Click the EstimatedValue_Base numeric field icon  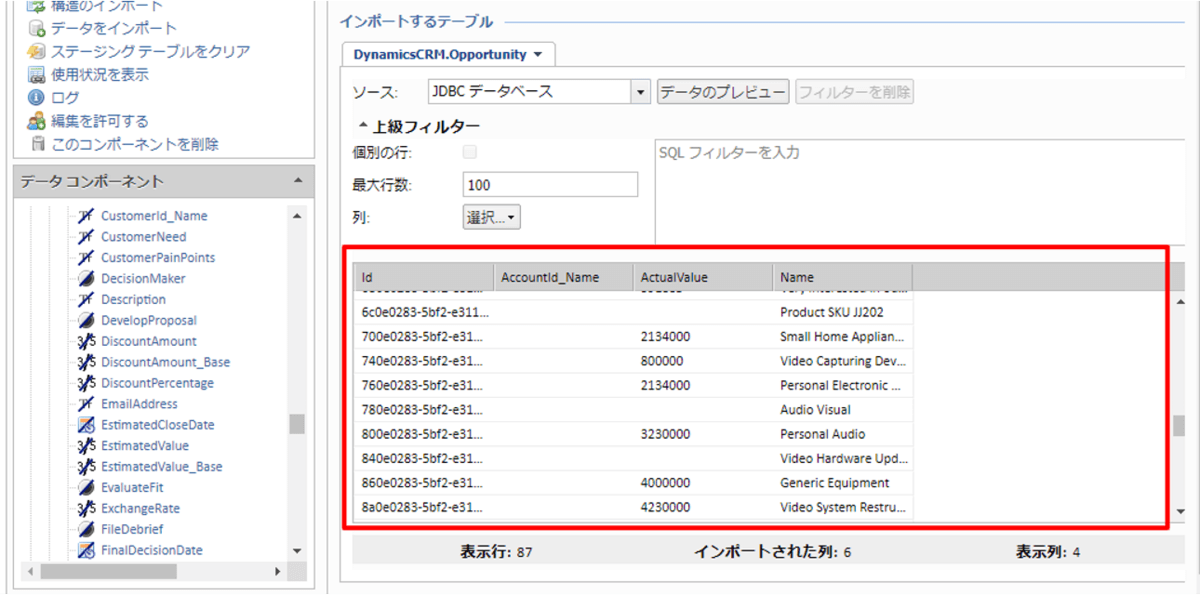coord(86,467)
